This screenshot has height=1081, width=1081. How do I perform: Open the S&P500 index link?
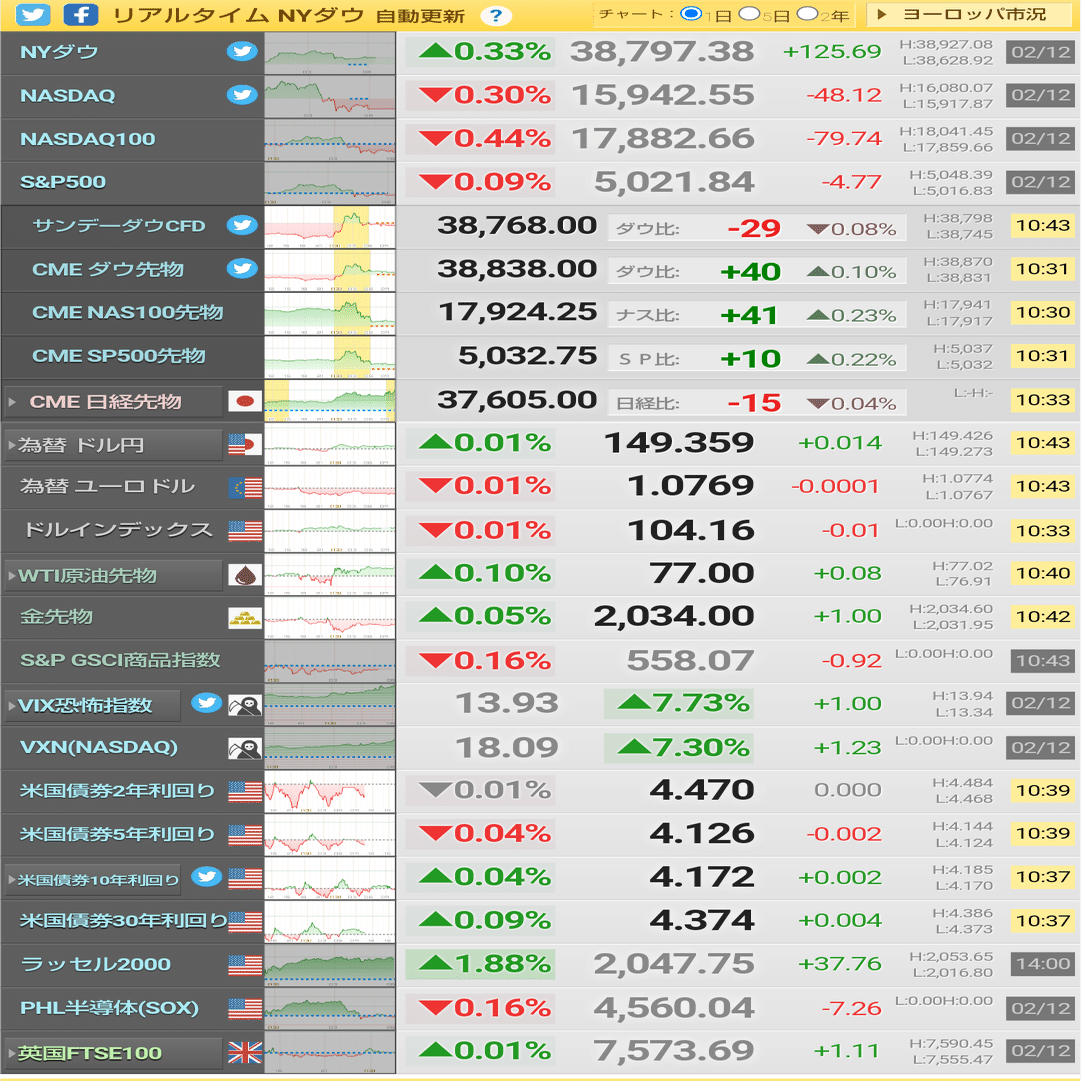click(x=63, y=182)
